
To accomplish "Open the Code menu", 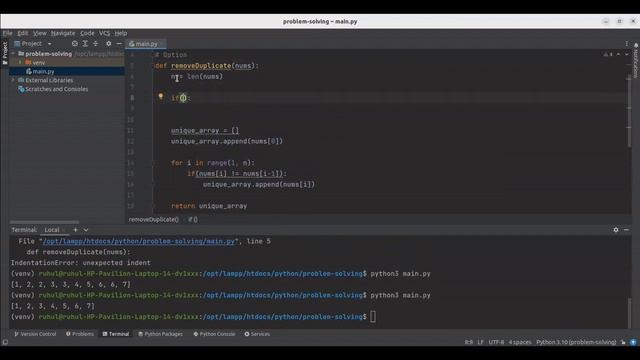I will click(87, 33).
